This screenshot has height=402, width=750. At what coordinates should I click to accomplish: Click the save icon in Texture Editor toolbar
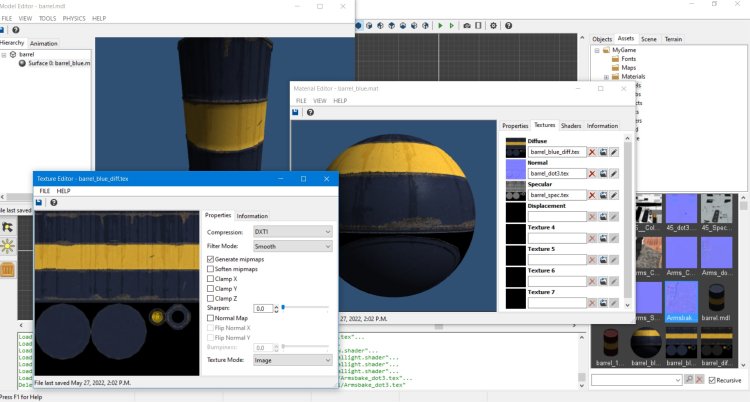pyautogui.click(x=41, y=202)
